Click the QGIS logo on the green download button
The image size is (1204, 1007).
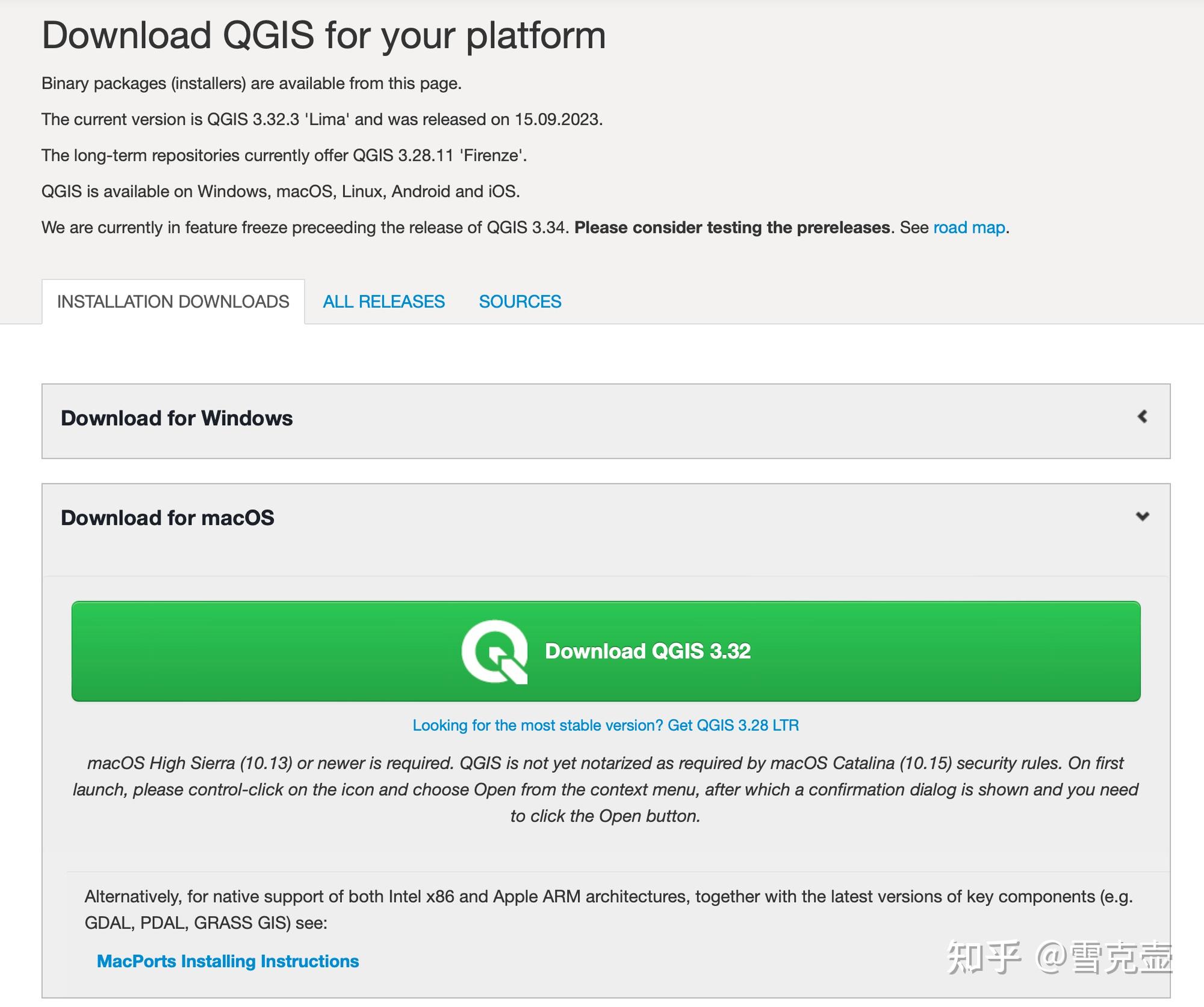pyautogui.click(x=495, y=652)
